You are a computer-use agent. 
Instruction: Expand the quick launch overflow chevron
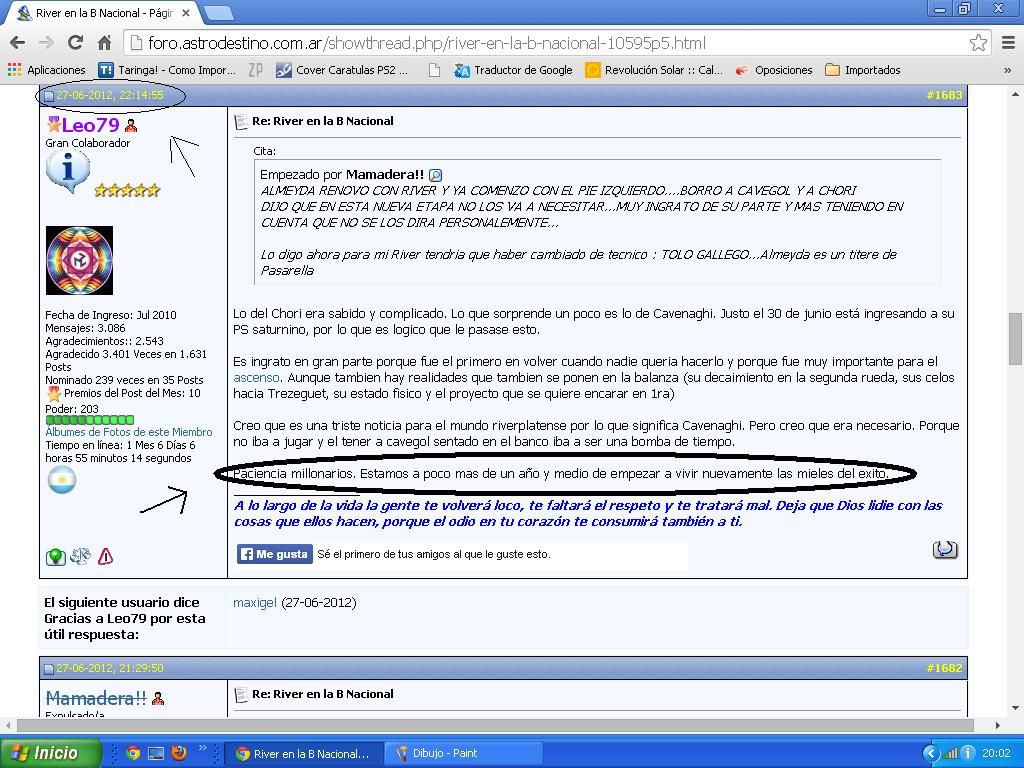[x=203, y=749]
